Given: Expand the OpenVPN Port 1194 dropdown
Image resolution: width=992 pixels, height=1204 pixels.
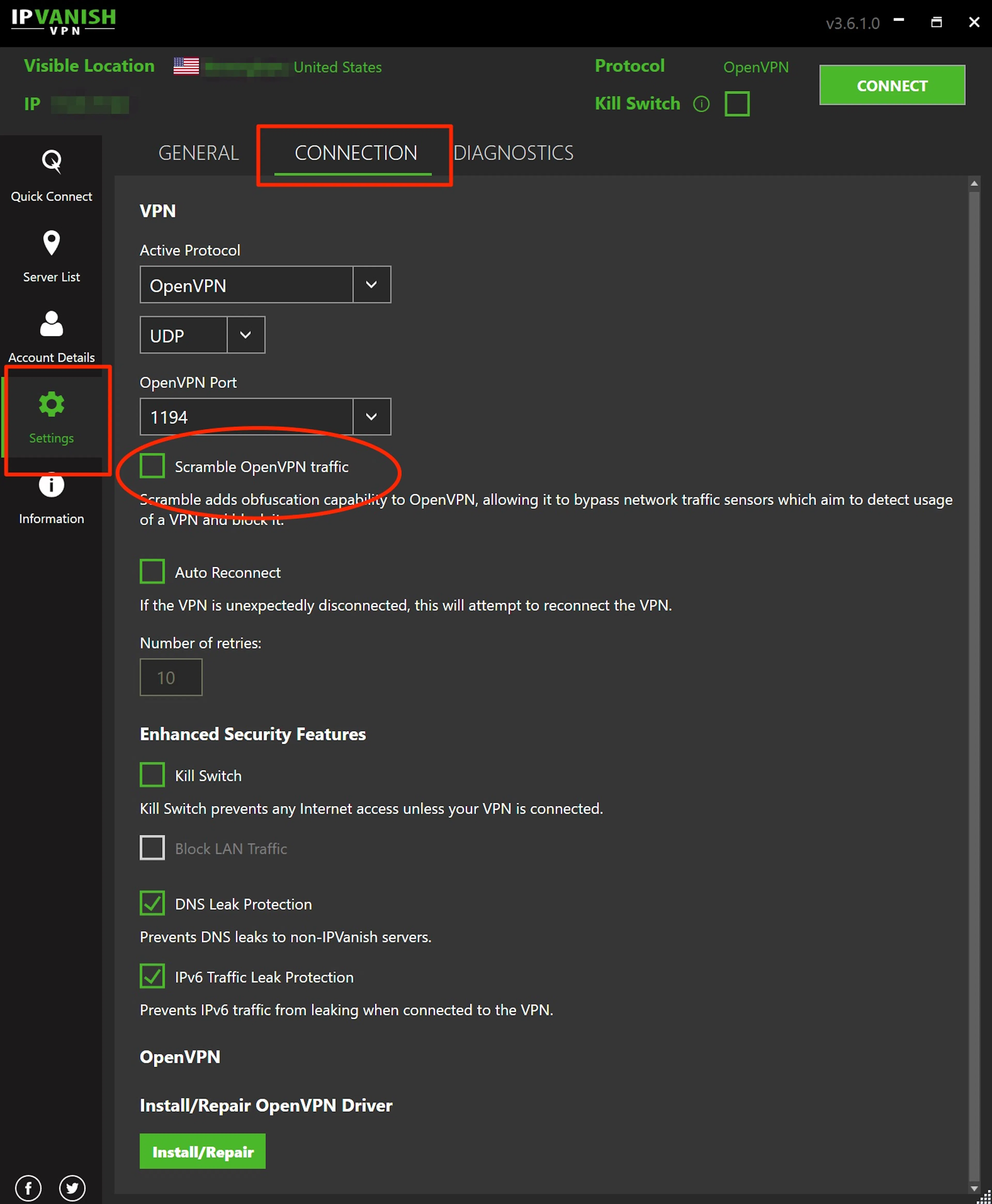Looking at the screenshot, I should (x=265, y=417).
